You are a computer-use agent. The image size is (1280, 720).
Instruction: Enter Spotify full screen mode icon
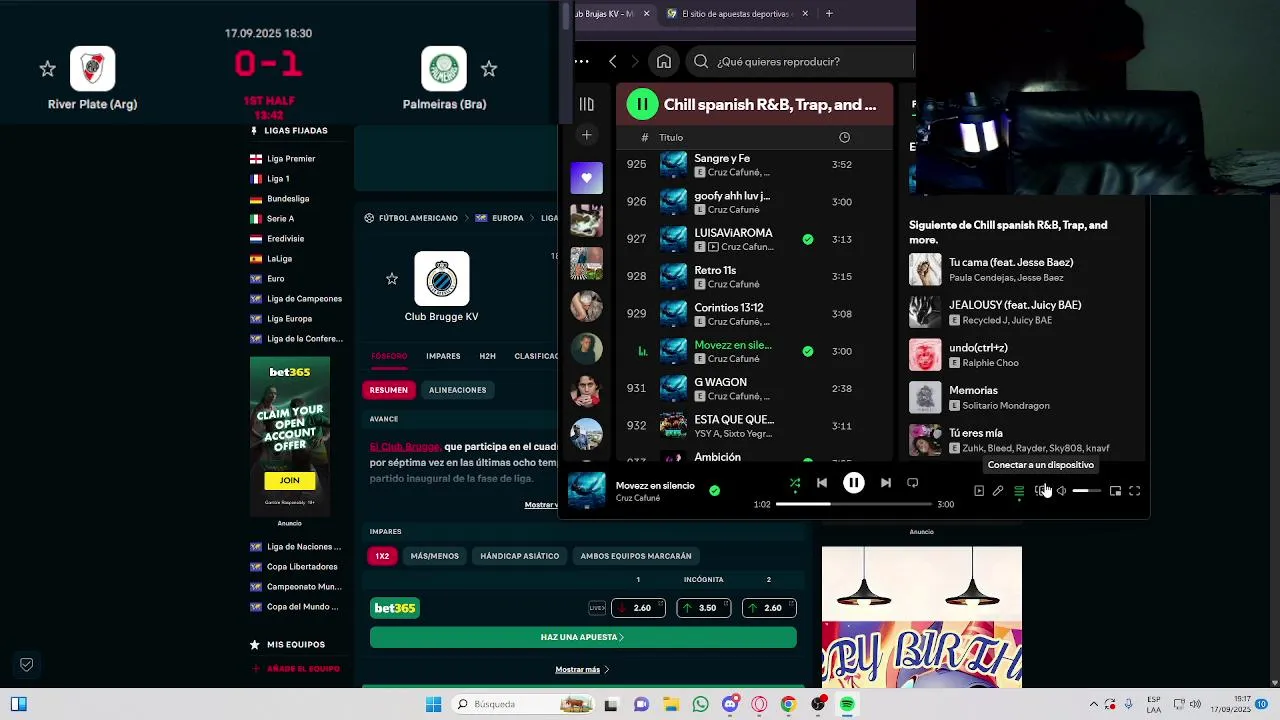tap(1135, 491)
